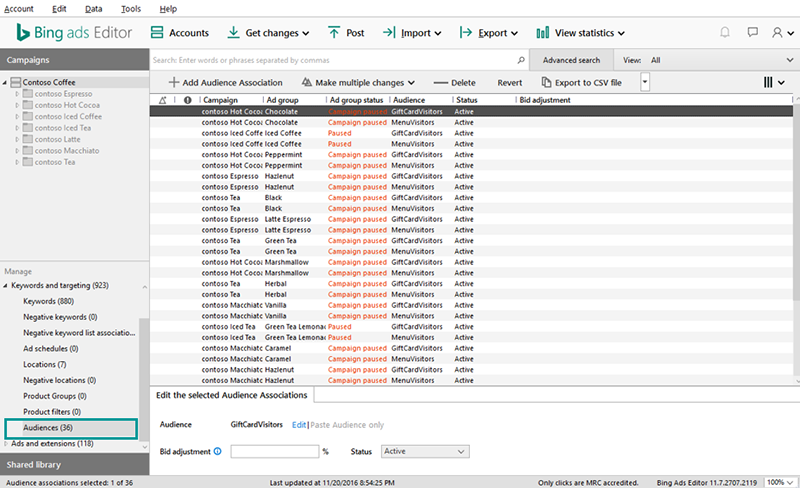Image resolution: width=800 pixels, height=488 pixels.
Task: Open the feedback chat bubble icon
Action: (752, 33)
